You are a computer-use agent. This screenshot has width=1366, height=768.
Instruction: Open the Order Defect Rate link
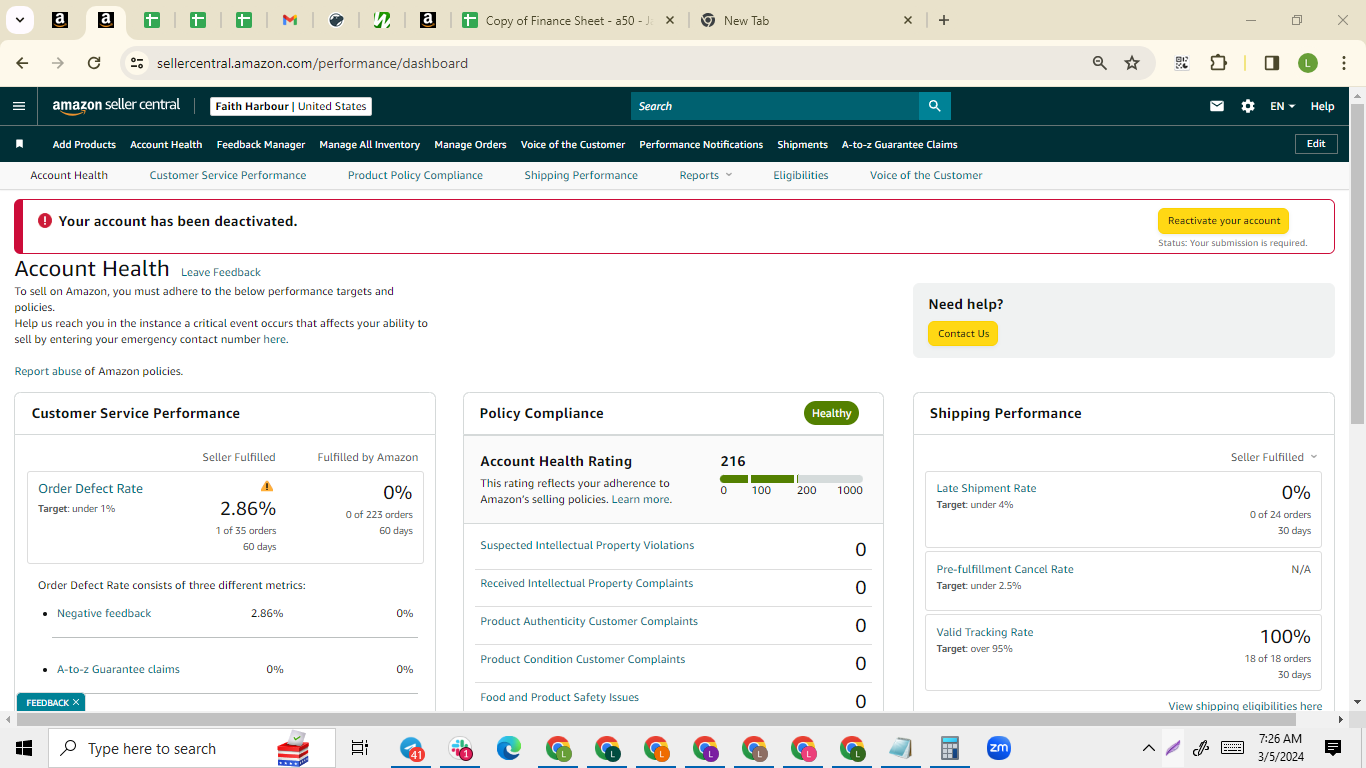[90, 488]
